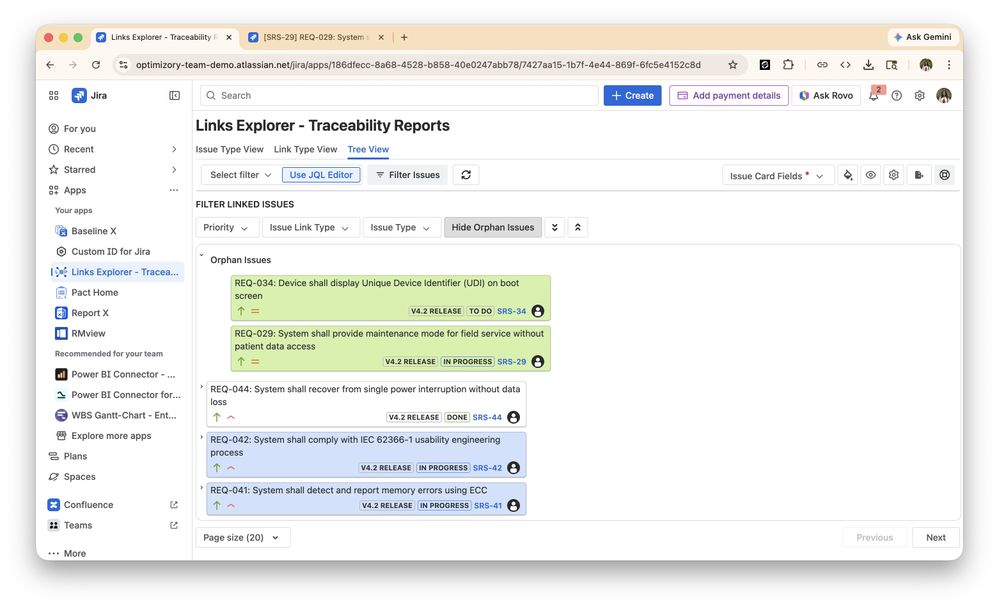The image size is (999, 608).
Task: Open Baseline X app in sidebar
Action: coord(94,231)
